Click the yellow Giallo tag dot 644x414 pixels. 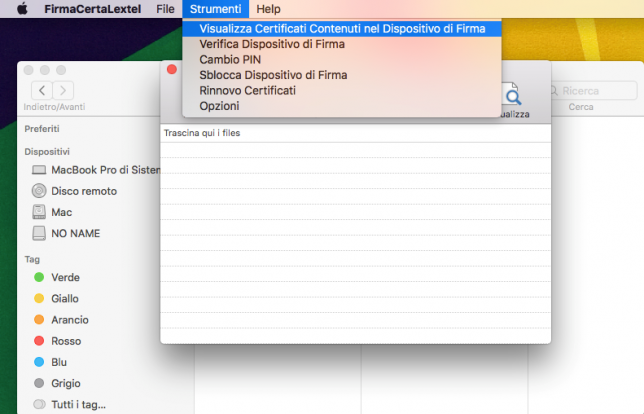[x=39, y=298]
